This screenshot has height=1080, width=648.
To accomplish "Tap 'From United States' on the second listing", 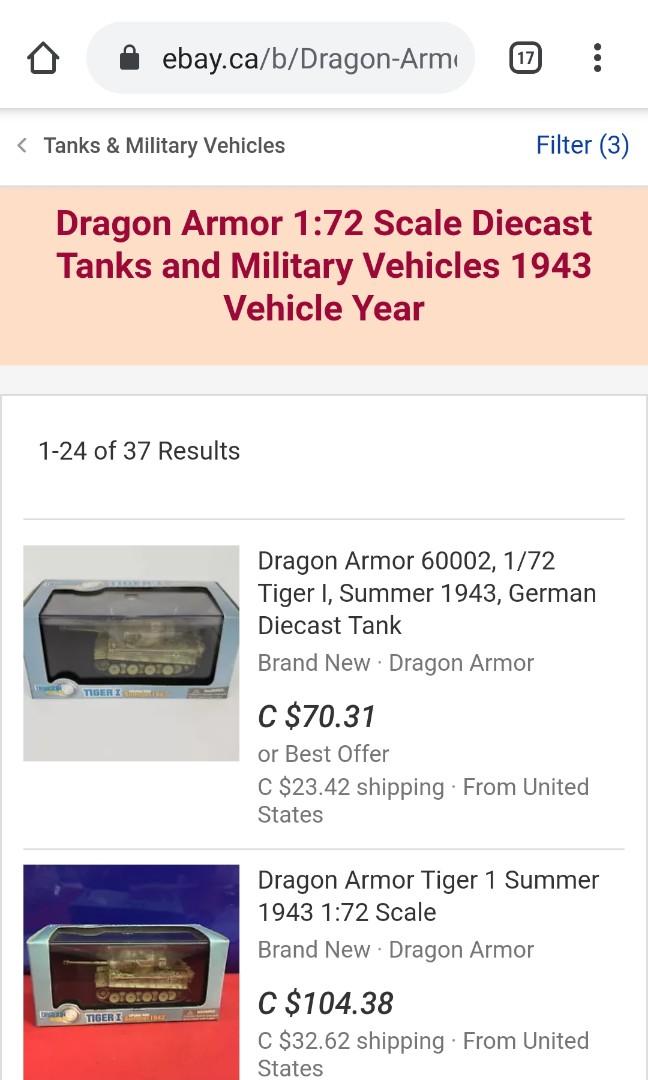I will pyautogui.click(x=526, y=1040).
